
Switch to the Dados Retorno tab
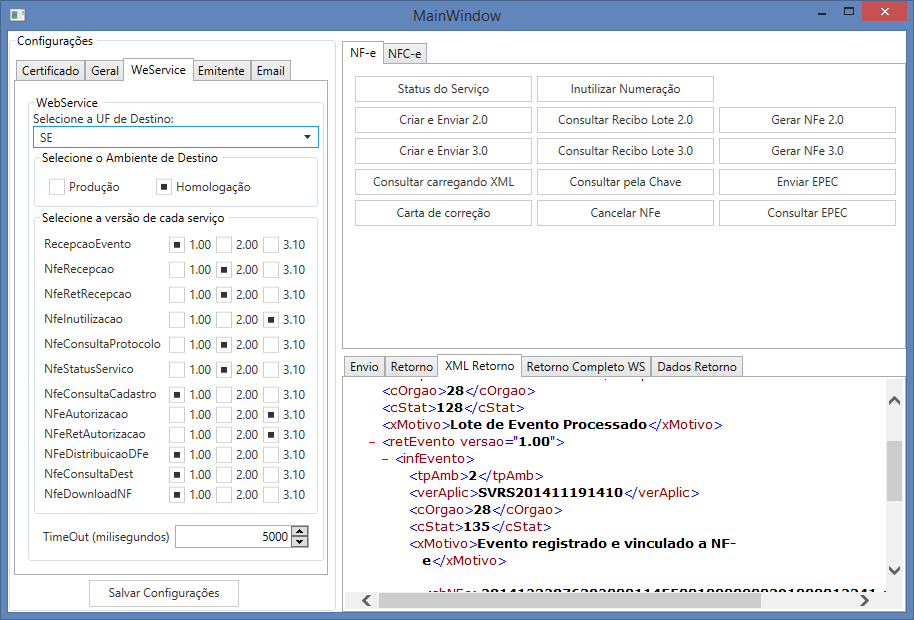pyautogui.click(x=697, y=367)
